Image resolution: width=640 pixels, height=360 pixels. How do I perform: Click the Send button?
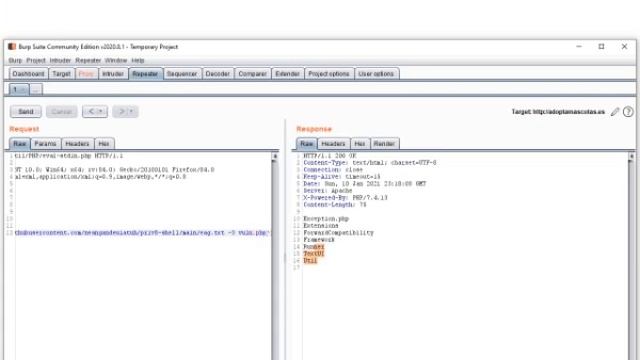(26, 111)
